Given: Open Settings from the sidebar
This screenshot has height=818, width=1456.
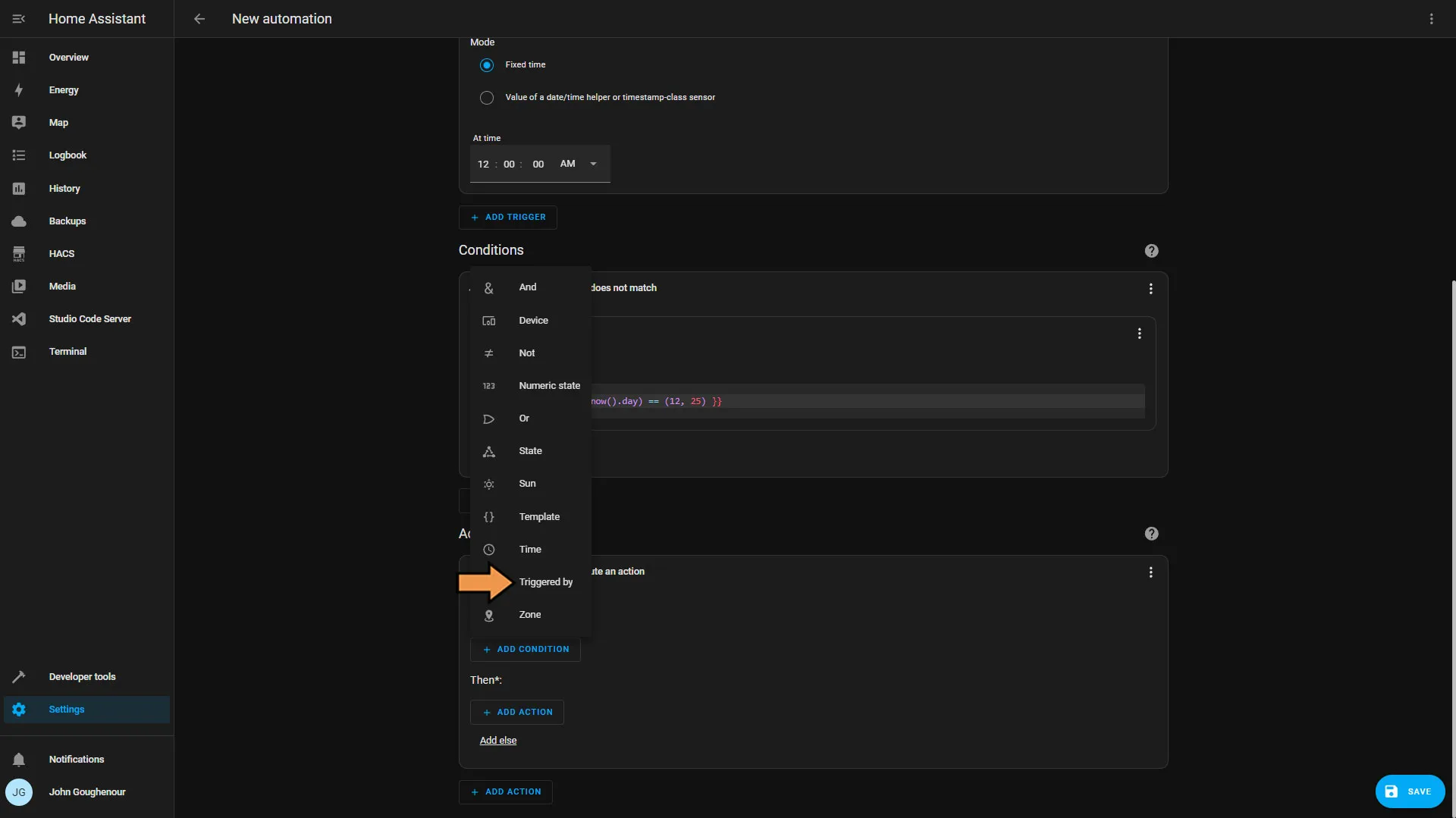Looking at the screenshot, I should pyautogui.click(x=86, y=710).
